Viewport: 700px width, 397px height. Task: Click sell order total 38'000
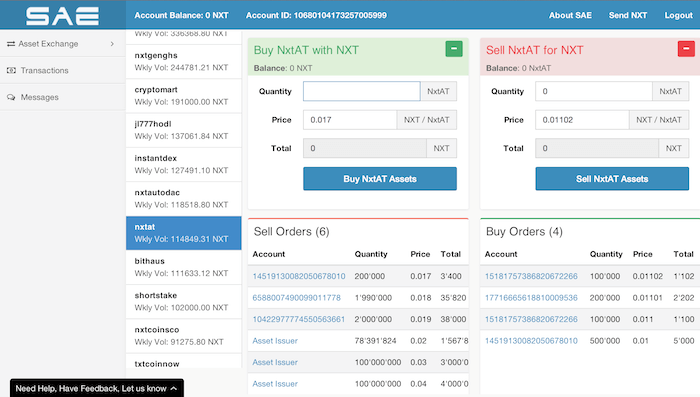tap(453, 319)
